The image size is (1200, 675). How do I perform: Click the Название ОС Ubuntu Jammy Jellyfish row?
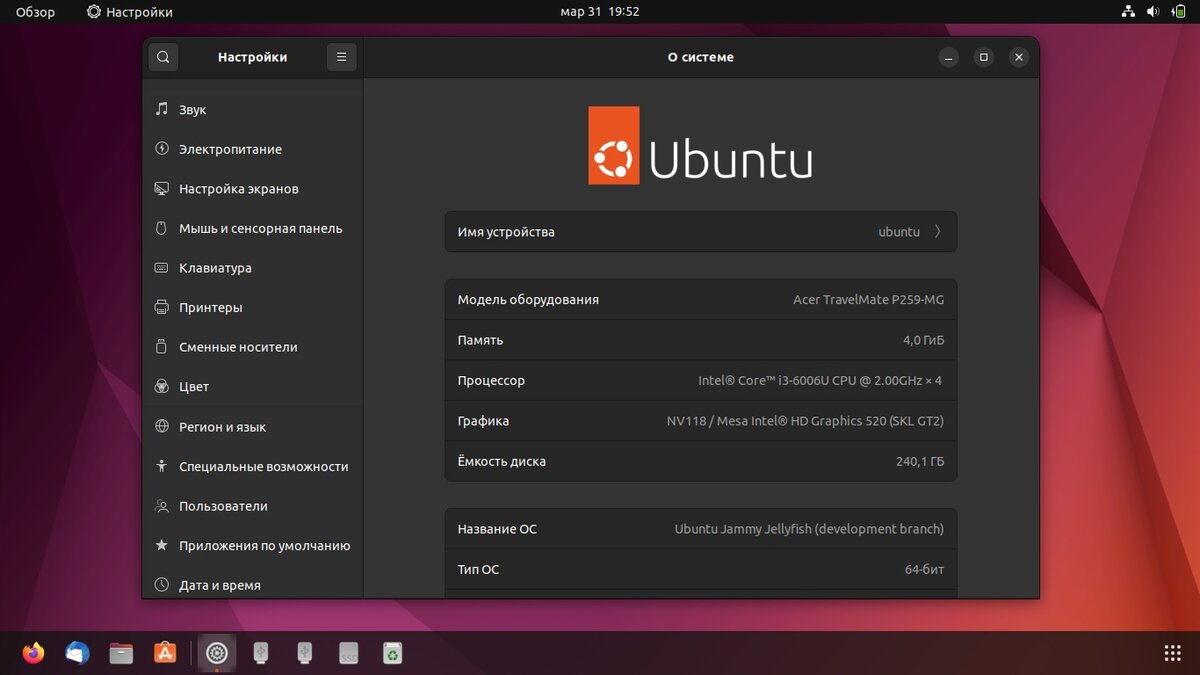(700, 528)
